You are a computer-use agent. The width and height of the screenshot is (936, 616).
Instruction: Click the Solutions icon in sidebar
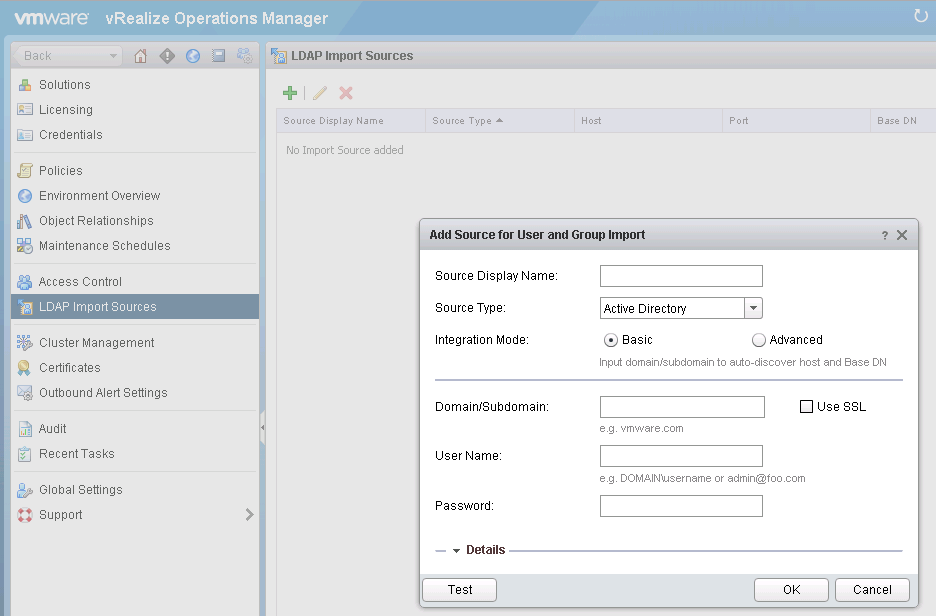(24, 85)
